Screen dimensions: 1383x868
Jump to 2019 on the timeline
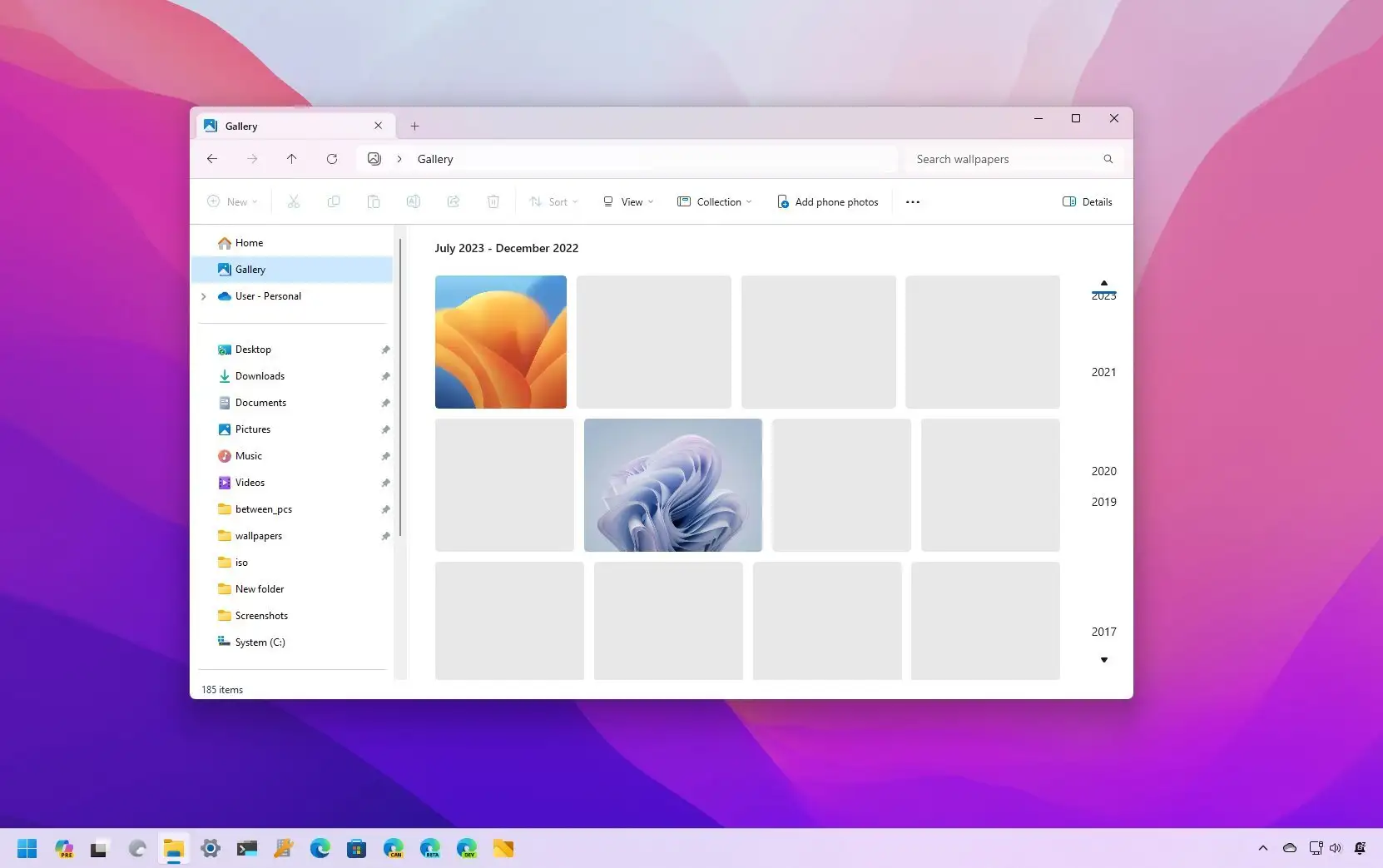1103,502
